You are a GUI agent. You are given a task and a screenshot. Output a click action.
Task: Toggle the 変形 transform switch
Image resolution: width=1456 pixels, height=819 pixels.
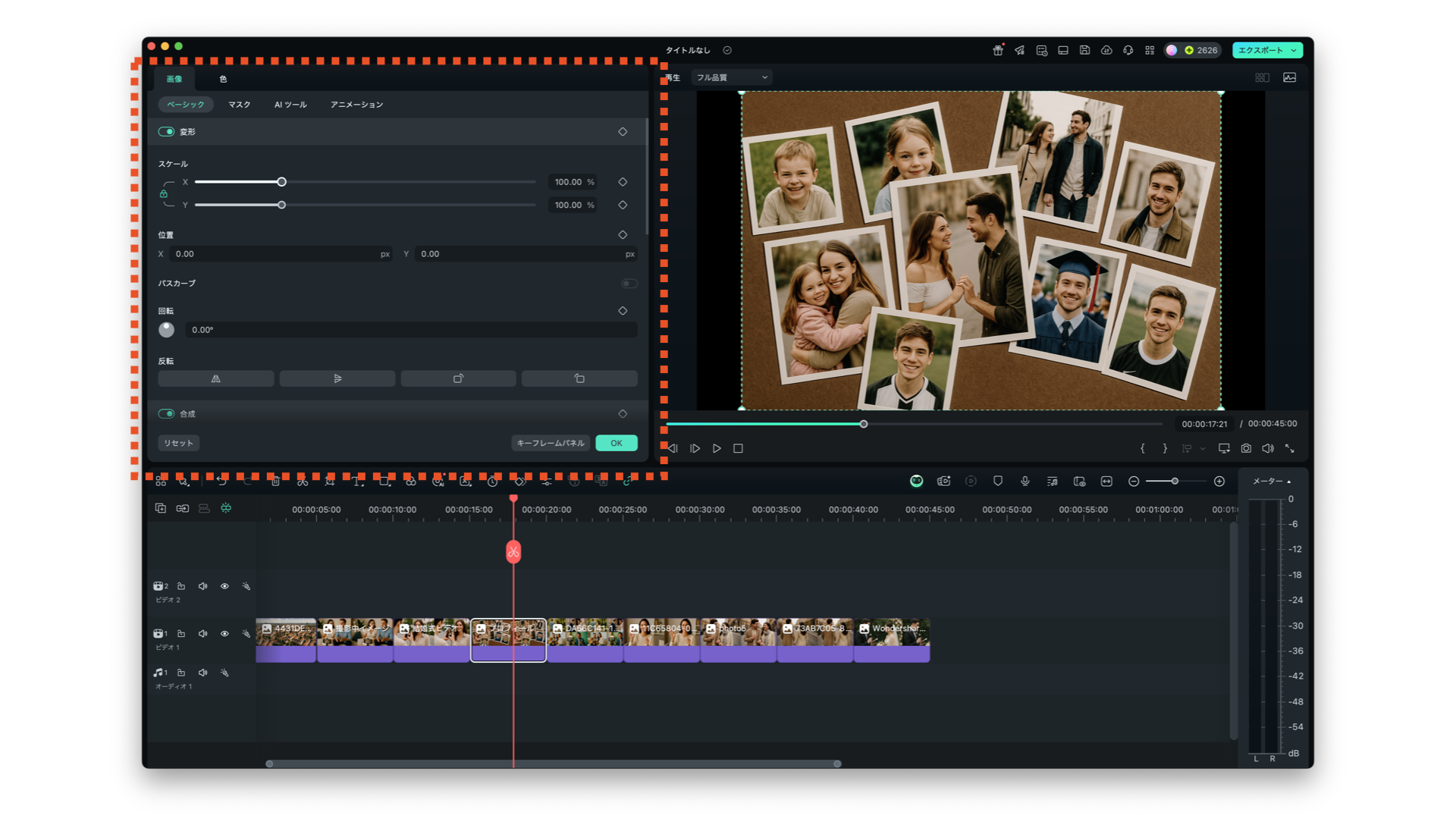click(166, 131)
